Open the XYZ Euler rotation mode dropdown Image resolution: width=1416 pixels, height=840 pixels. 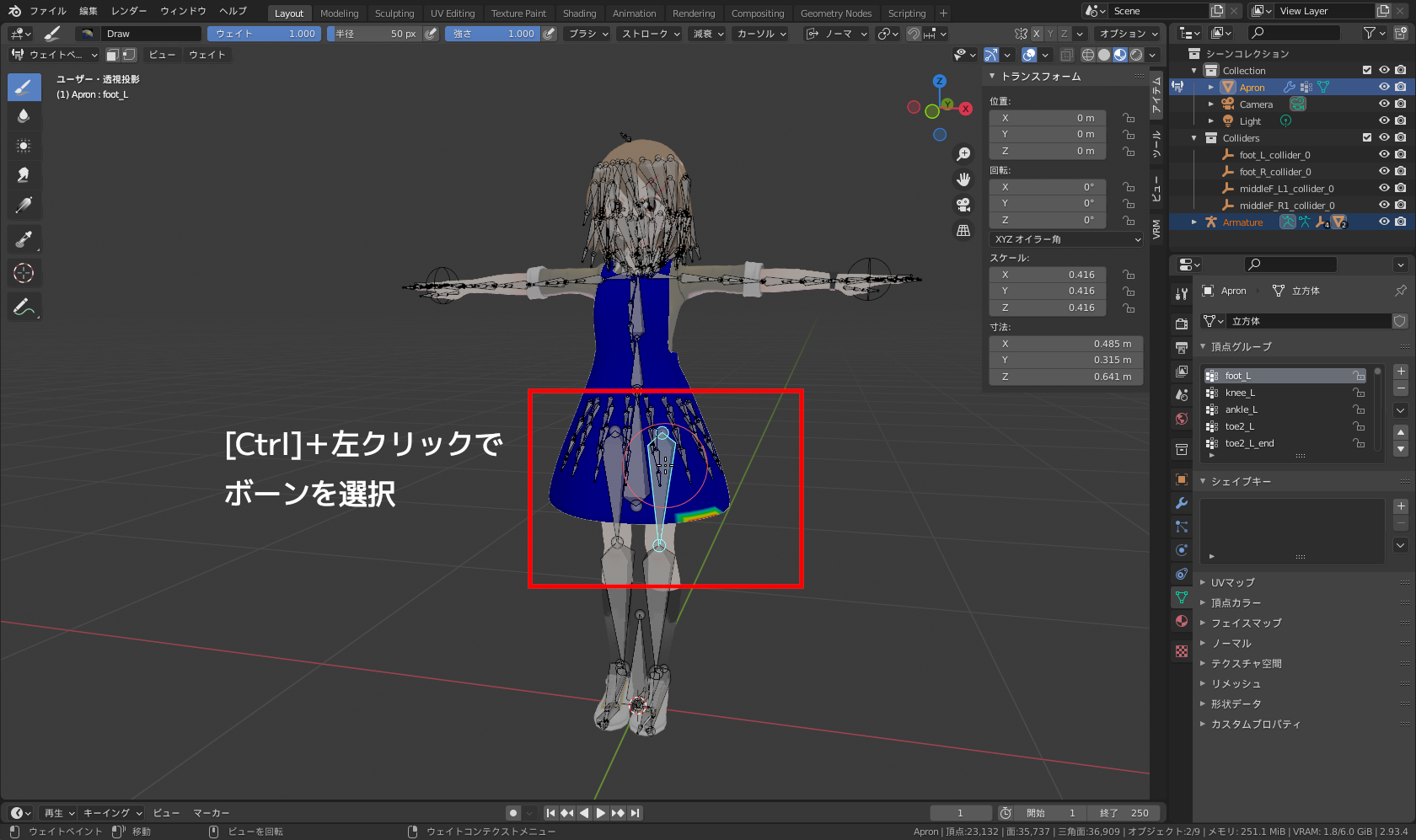click(x=1065, y=238)
